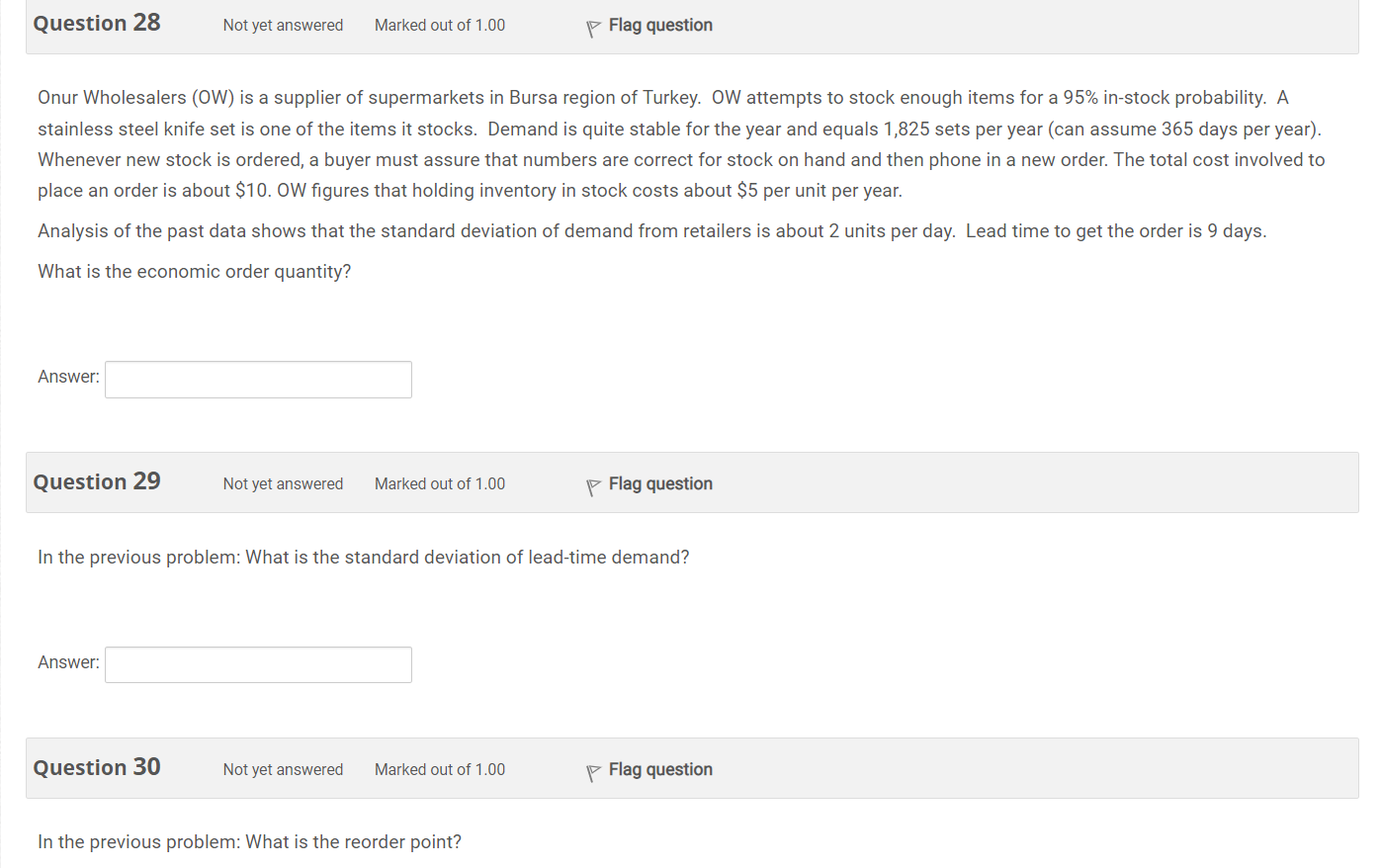The image size is (1381, 868).
Task: Select the Question 29 heading
Action: pyautogui.click(x=96, y=481)
